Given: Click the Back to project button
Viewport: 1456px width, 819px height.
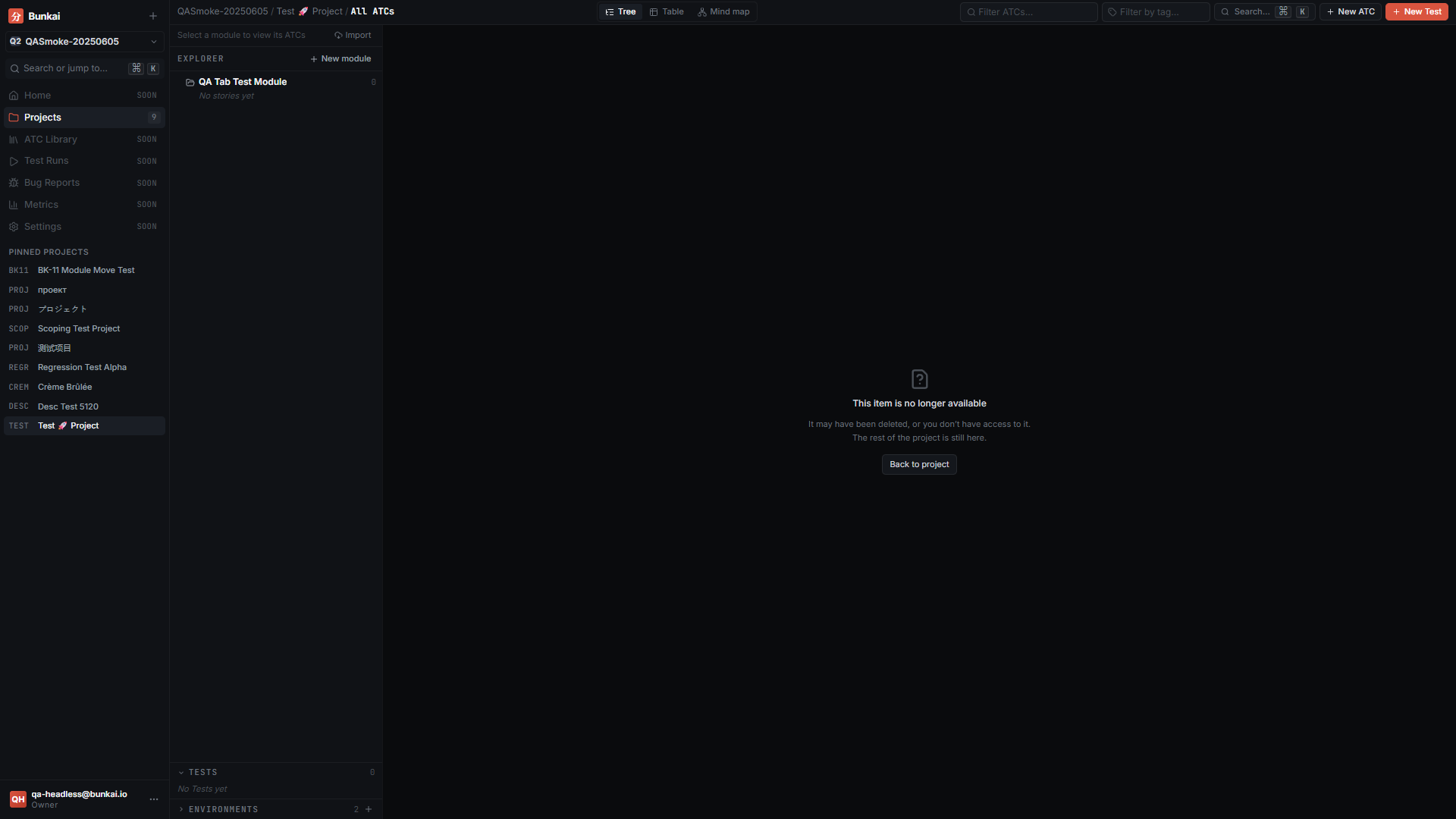Looking at the screenshot, I should 919,464.
